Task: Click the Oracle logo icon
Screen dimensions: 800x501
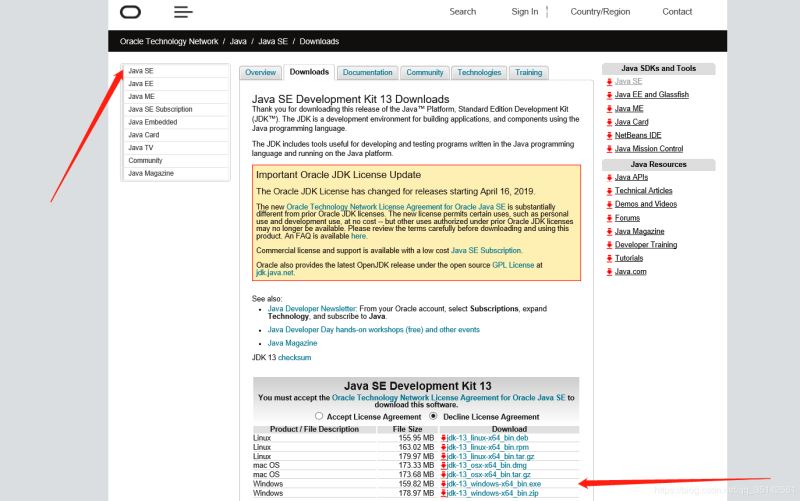Action: pos(130,12)
